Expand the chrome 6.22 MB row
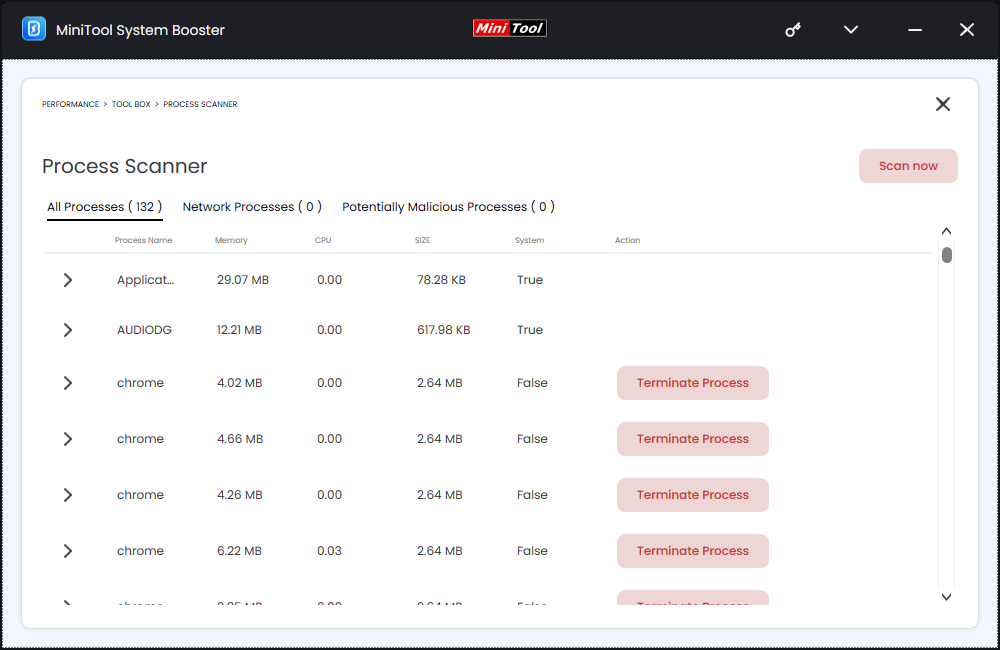Screen dimensions: 1000x650 [x=68, y=551]
